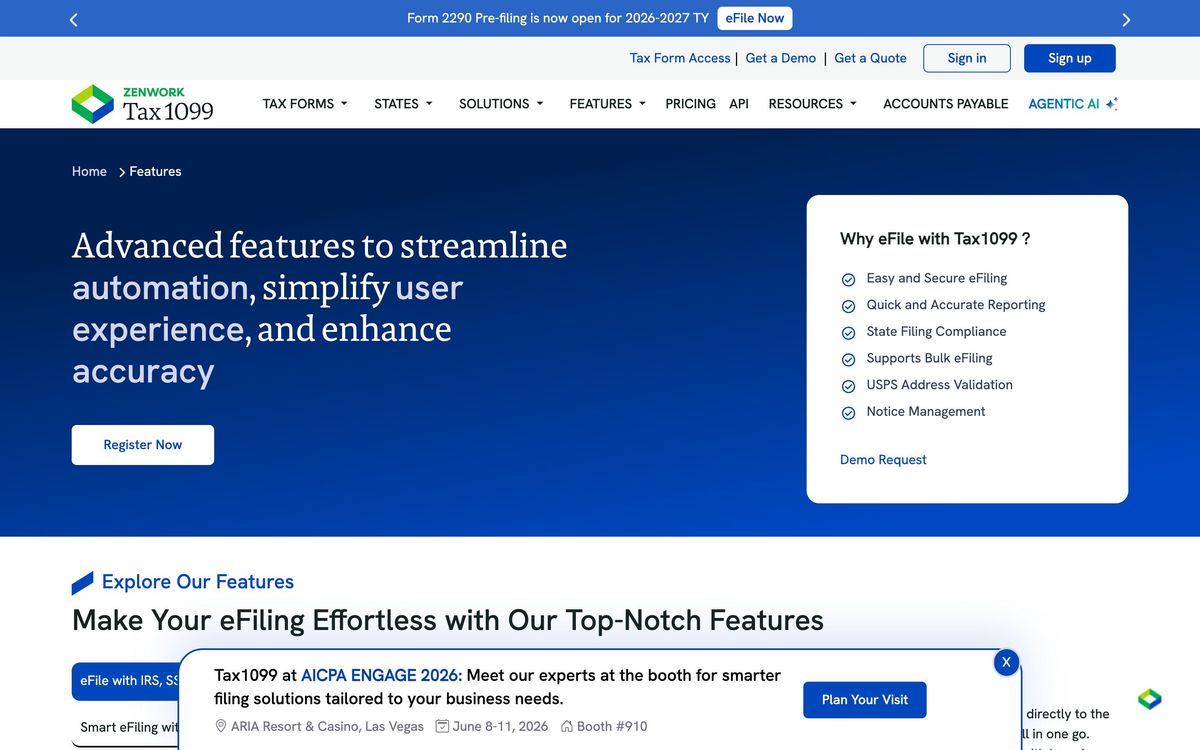The width and height of the screenshot is (1200, 750).
Task: Click the Get a Demo link
Action: click(781, 58)
